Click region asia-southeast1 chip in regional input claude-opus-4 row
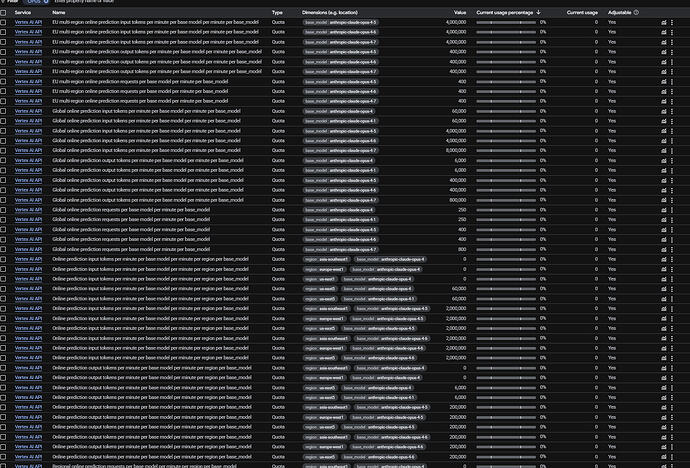Viewport: 690px width, 468px height. (327, 259)
